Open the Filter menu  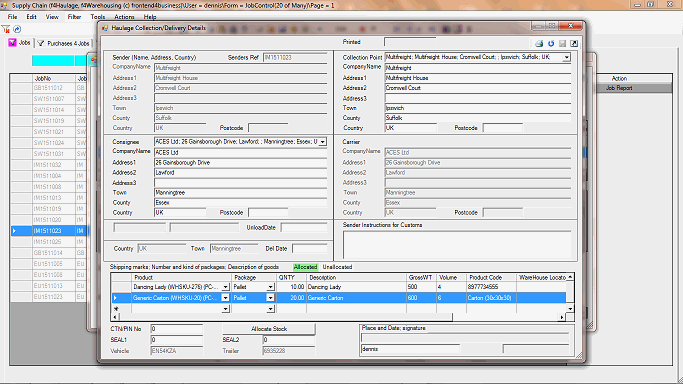pyautogui.click(x=74, y=17)
